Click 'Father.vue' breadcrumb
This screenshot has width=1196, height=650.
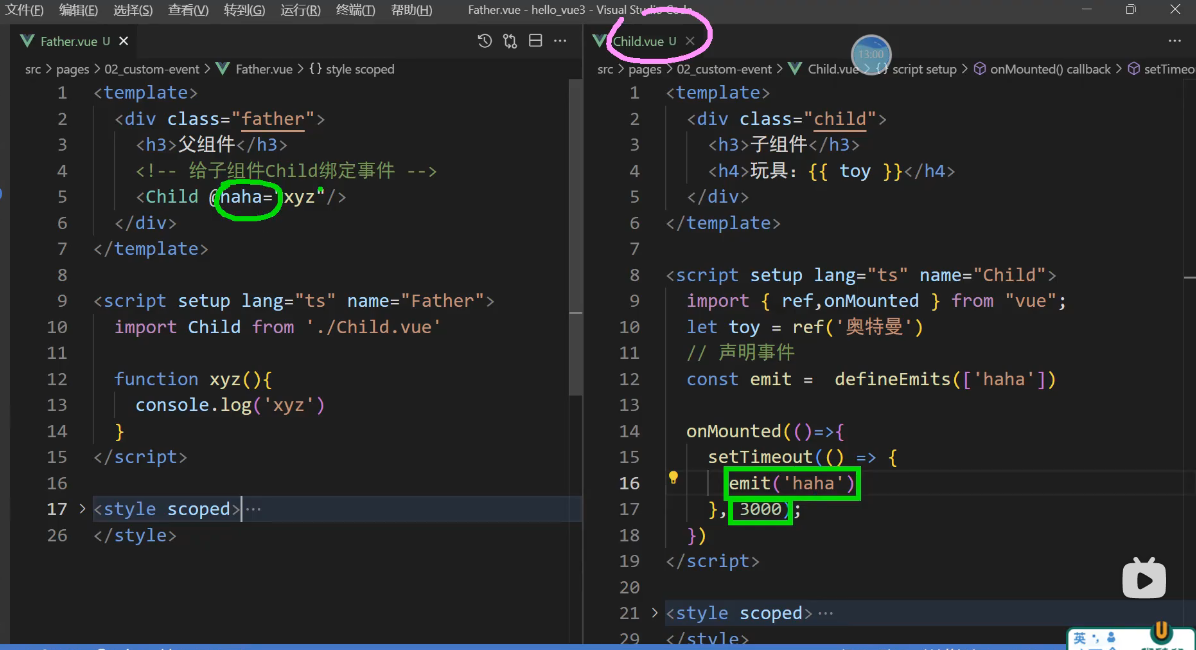[264, 69]
